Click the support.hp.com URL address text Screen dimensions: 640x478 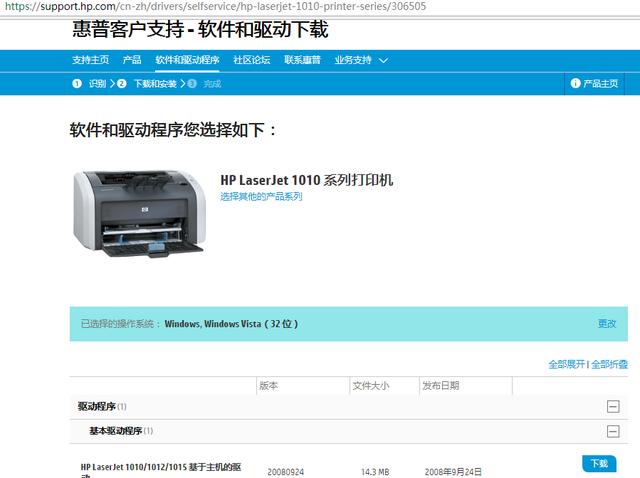click(216, 7)
